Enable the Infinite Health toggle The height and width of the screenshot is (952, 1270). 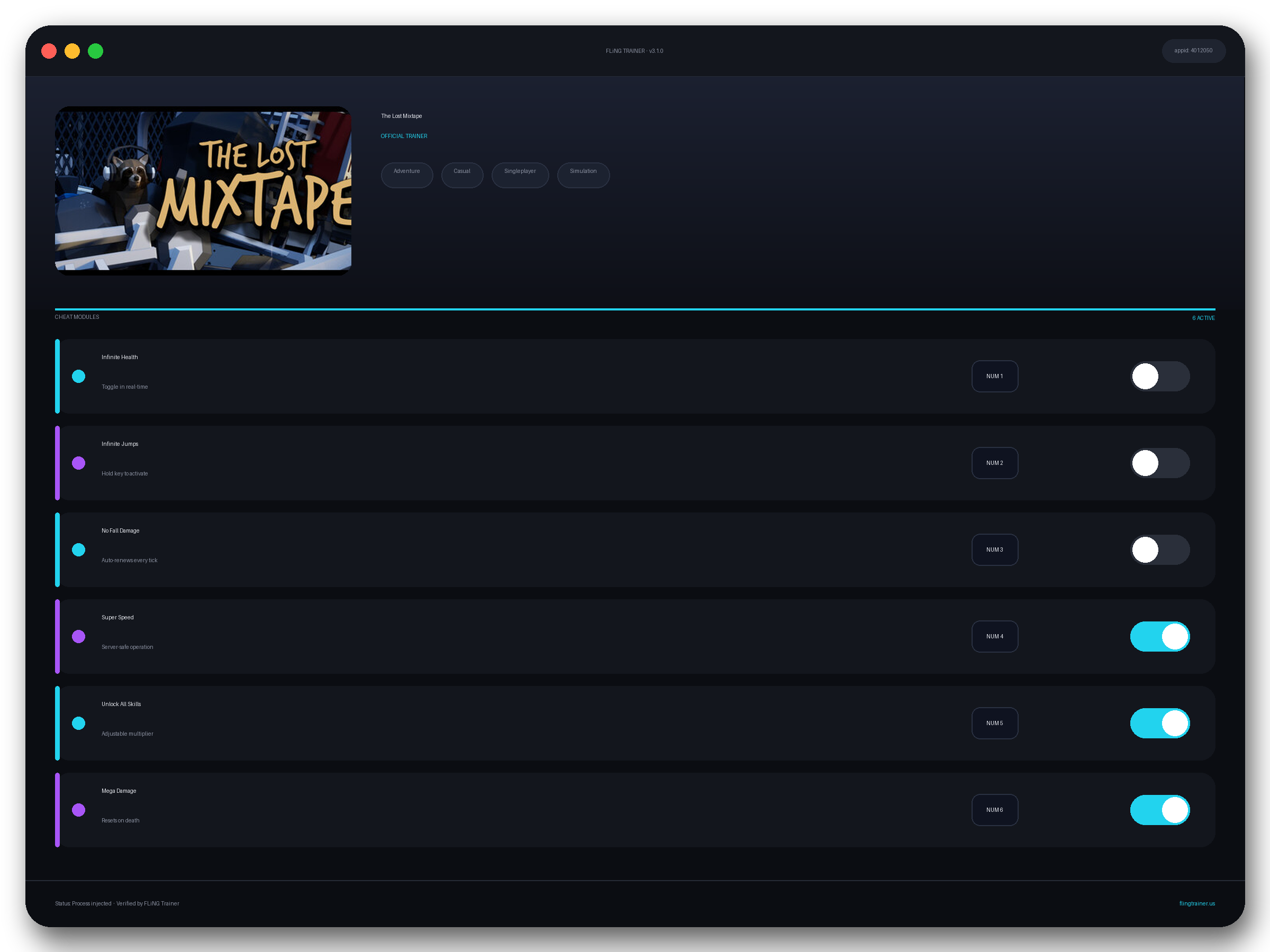[1160, 377]
